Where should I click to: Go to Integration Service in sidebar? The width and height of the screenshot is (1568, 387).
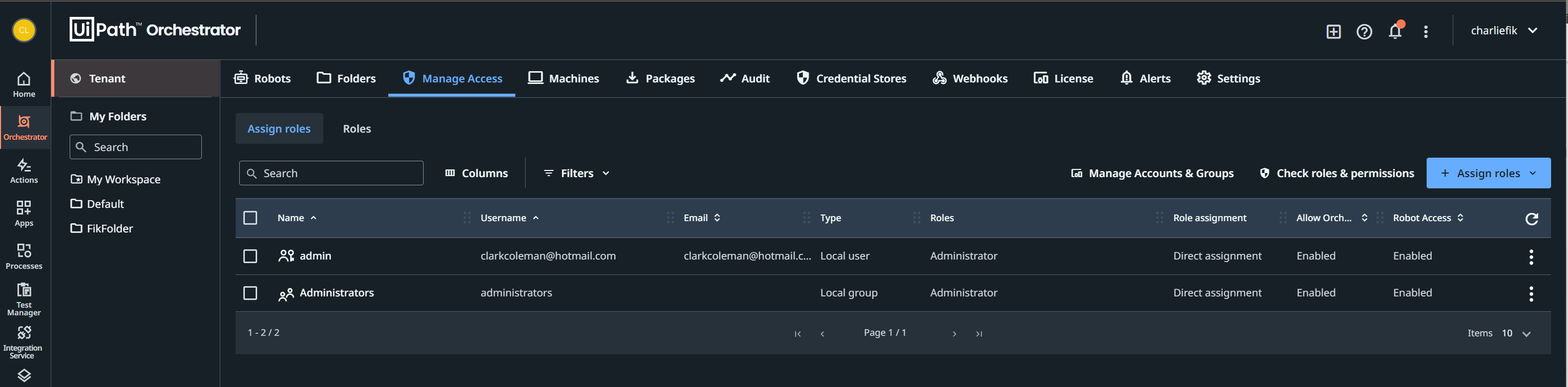click(x=24, y=341)
